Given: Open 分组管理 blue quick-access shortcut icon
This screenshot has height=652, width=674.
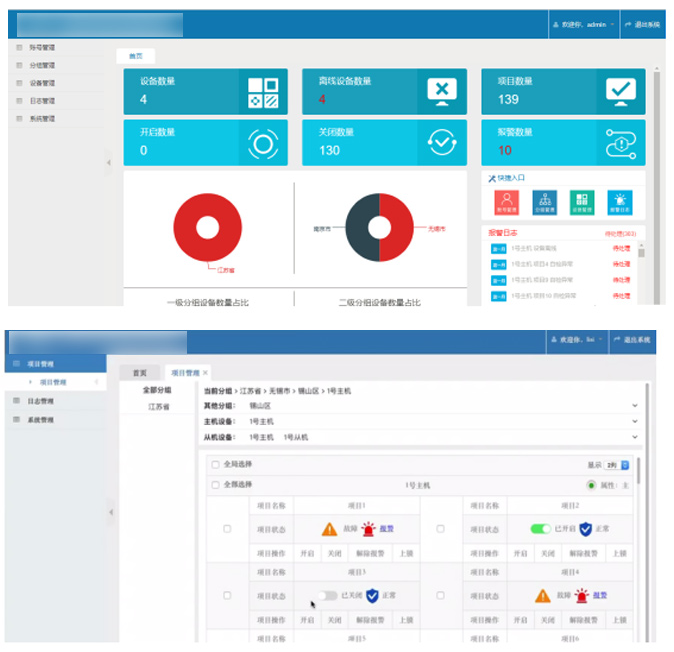Looking at the screenshot, I should click(x=544, y=202).
